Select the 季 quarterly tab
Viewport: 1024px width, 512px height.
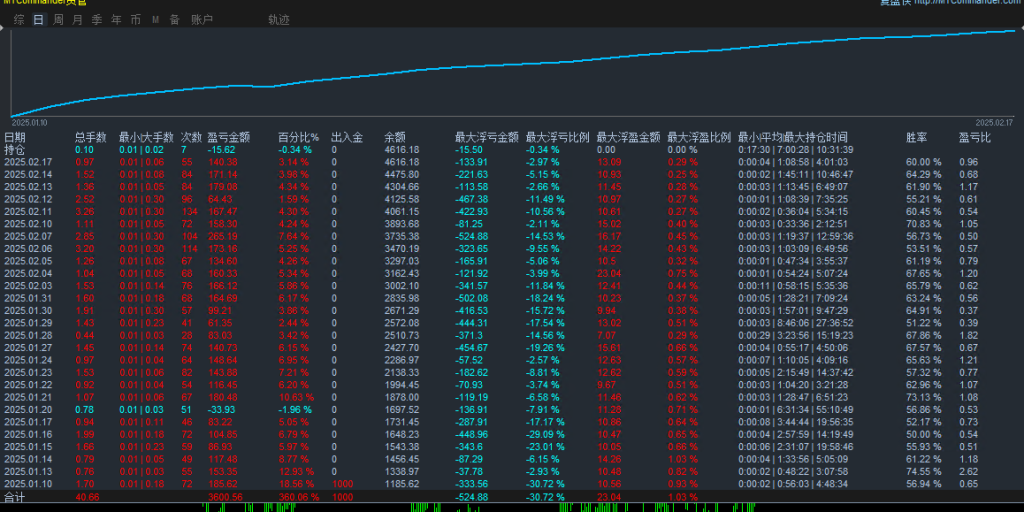click(97, 19)
